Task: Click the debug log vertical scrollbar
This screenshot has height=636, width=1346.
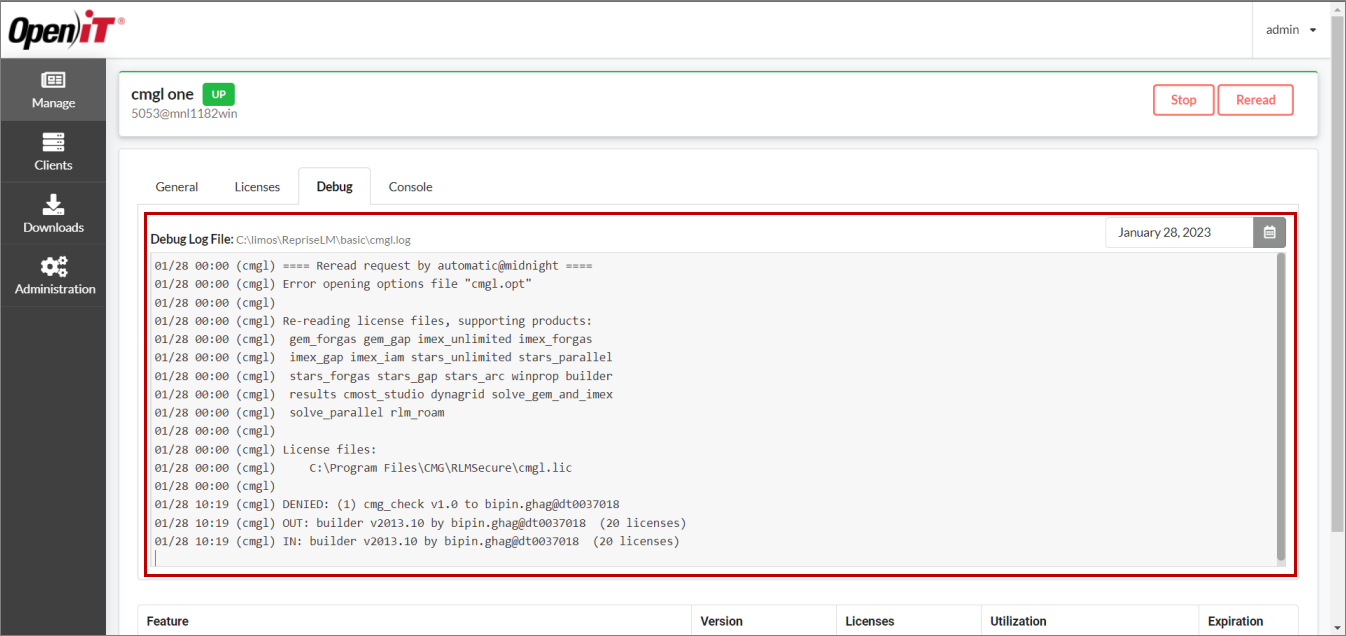Action: 1281,406
